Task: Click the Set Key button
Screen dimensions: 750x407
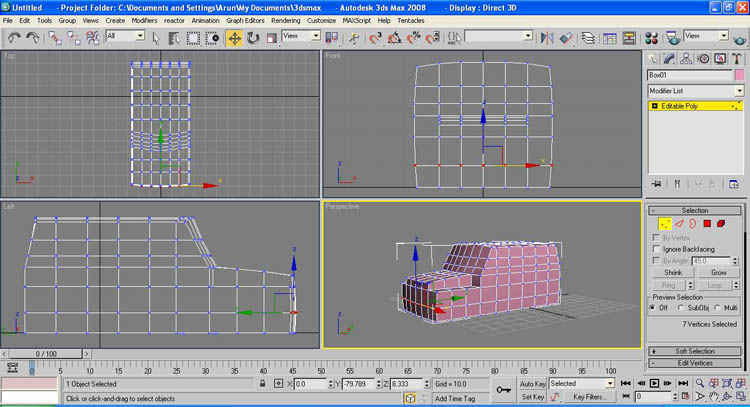Action: [532, 397]
